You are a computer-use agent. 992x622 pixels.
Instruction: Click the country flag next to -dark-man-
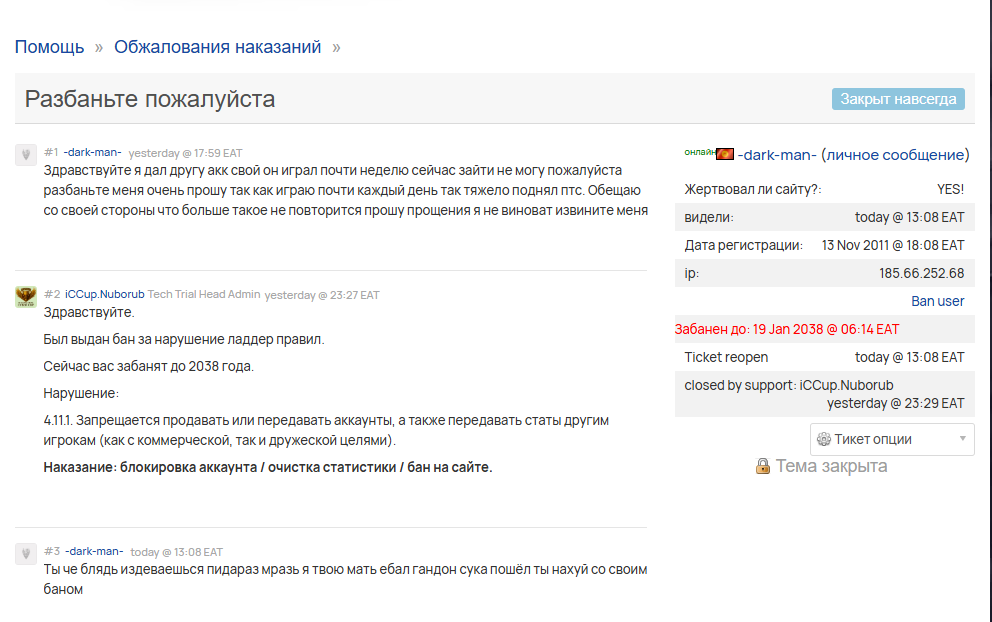[x=725, y=154]
